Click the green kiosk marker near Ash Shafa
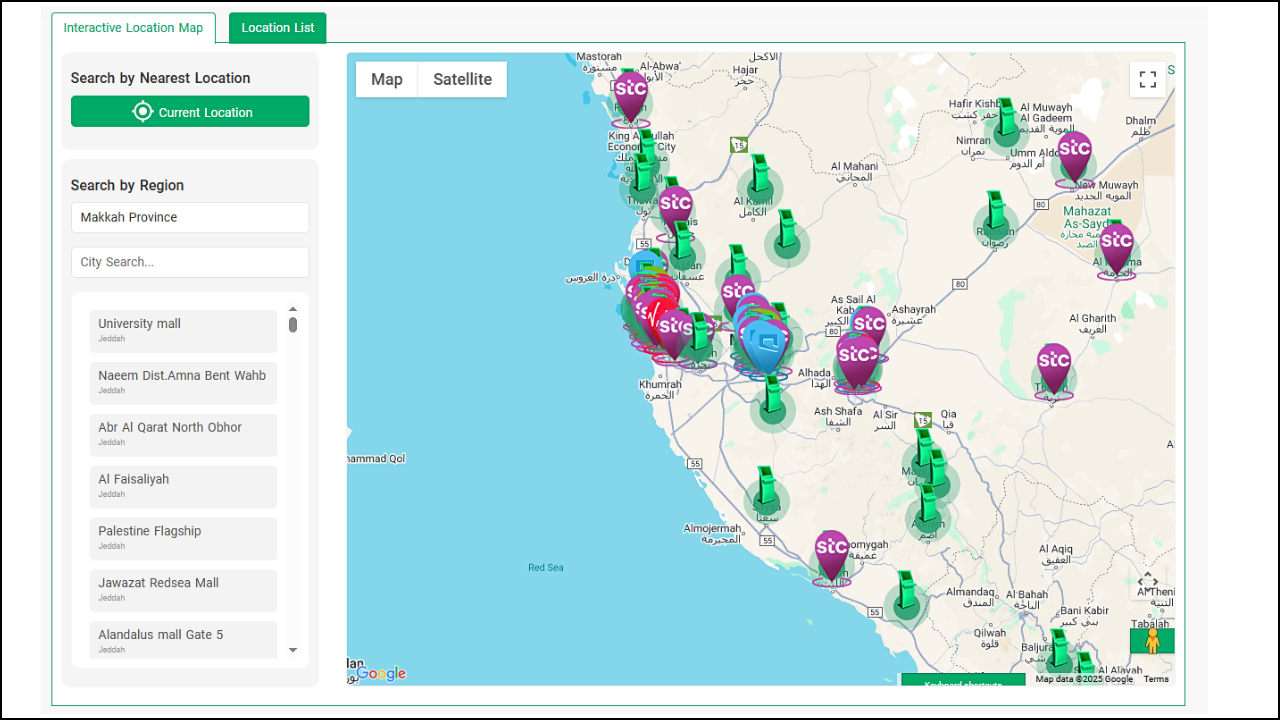 pyautogui.click(x=771, y=402)
